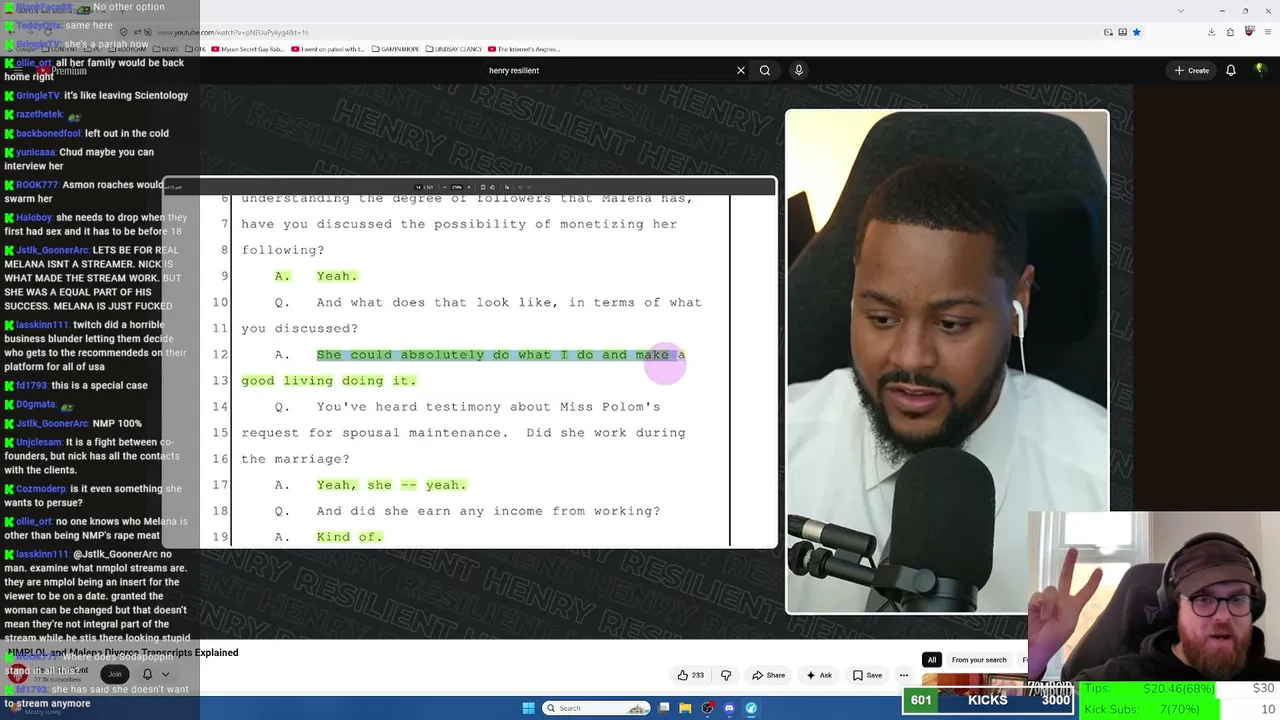The width and height of the screenshot is (1280, 720).
Task: Open YouTube notifications bell
Action: click(1231, 70)
